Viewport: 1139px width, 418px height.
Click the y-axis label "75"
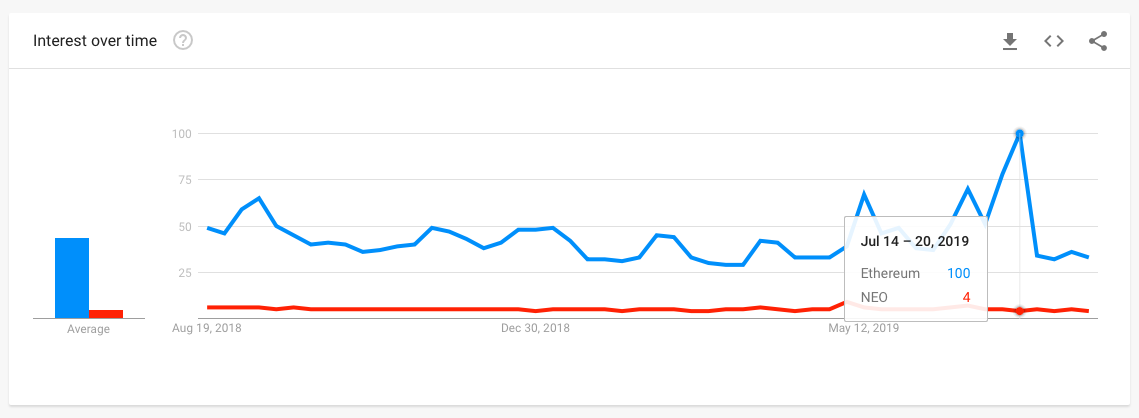click(x=183, y=180)
